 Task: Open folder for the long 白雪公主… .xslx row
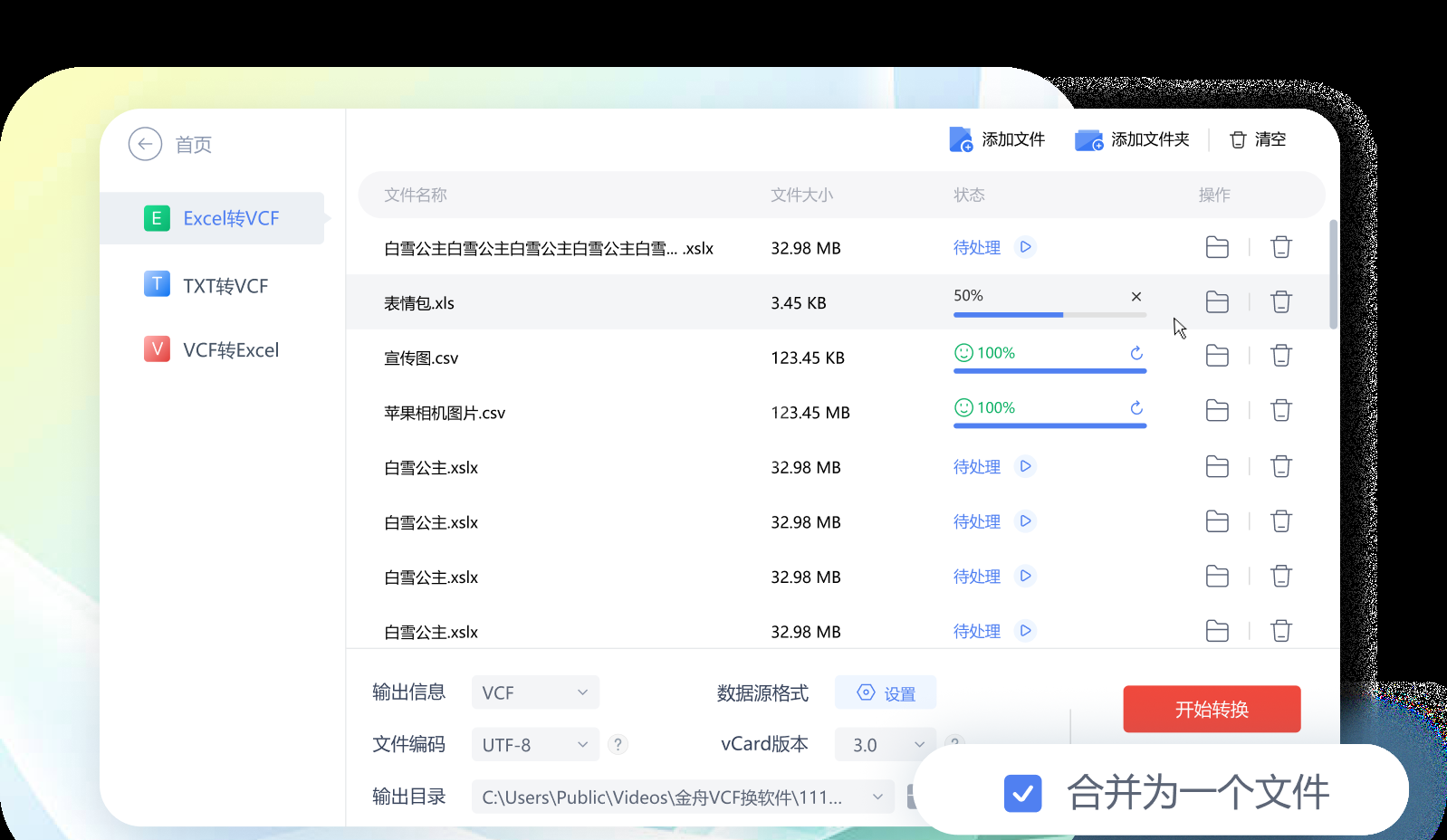pos(1217,247)
